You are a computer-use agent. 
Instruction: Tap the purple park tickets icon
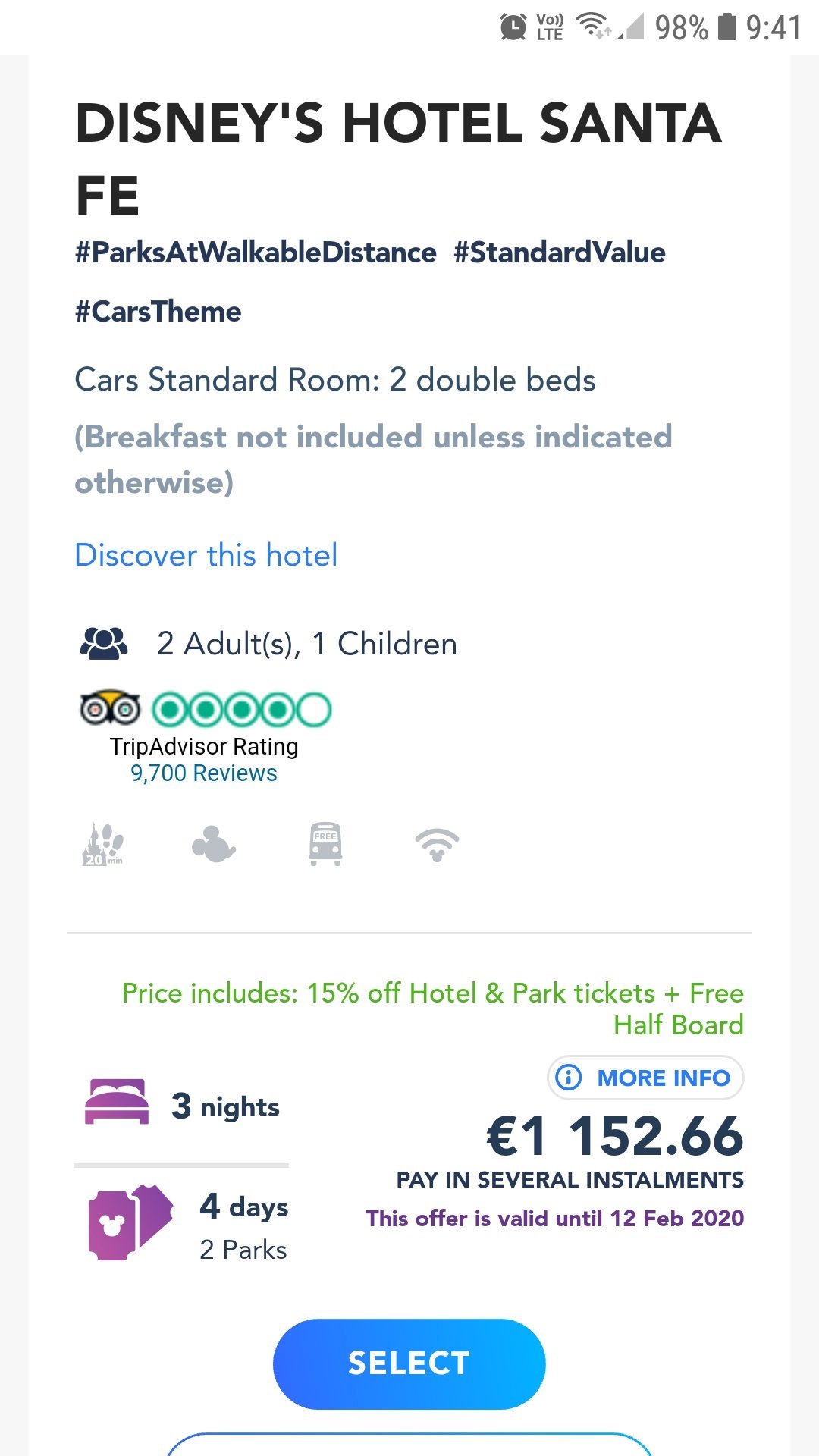129,1222
